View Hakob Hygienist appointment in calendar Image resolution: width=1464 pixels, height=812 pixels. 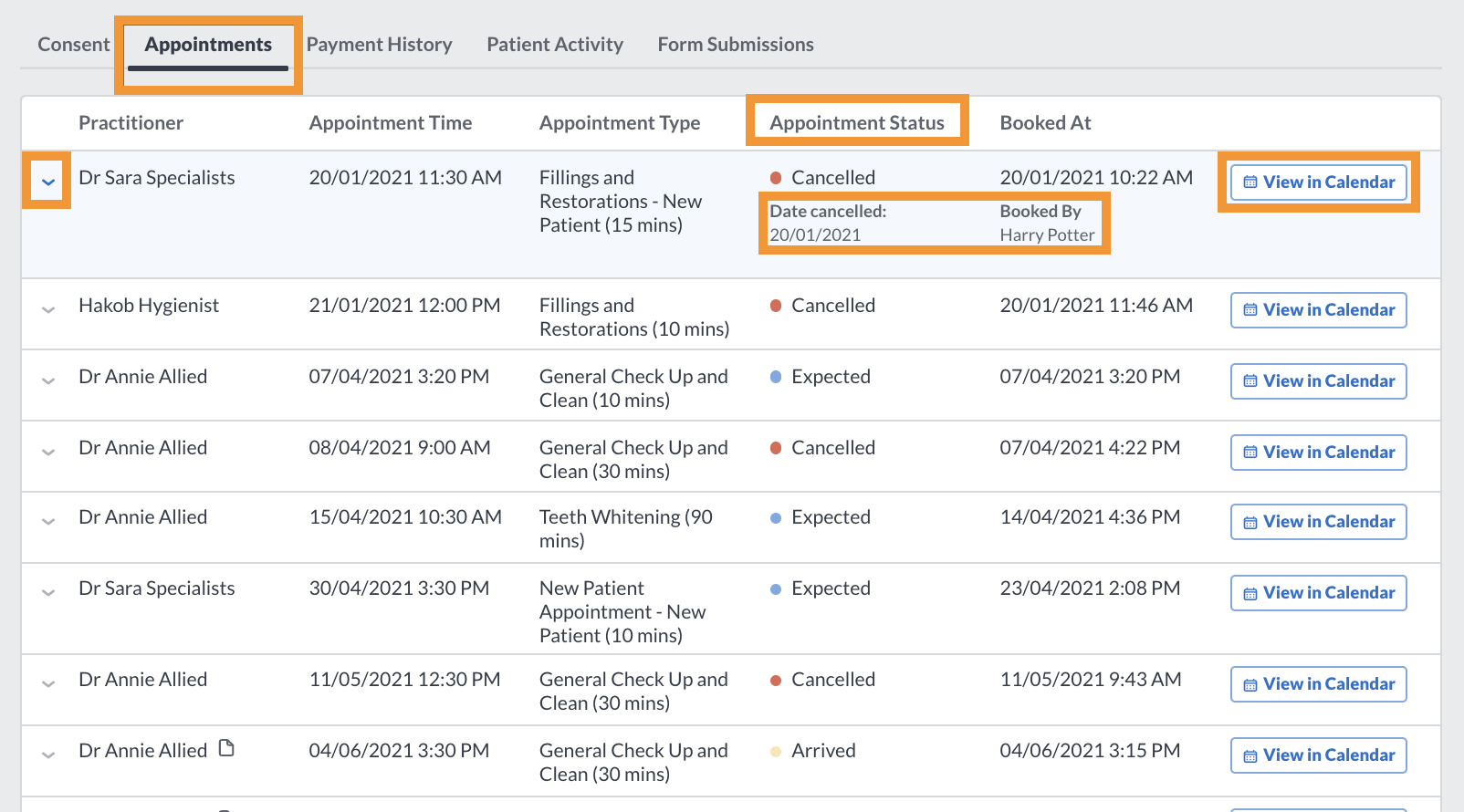[x=1318, y=309]
